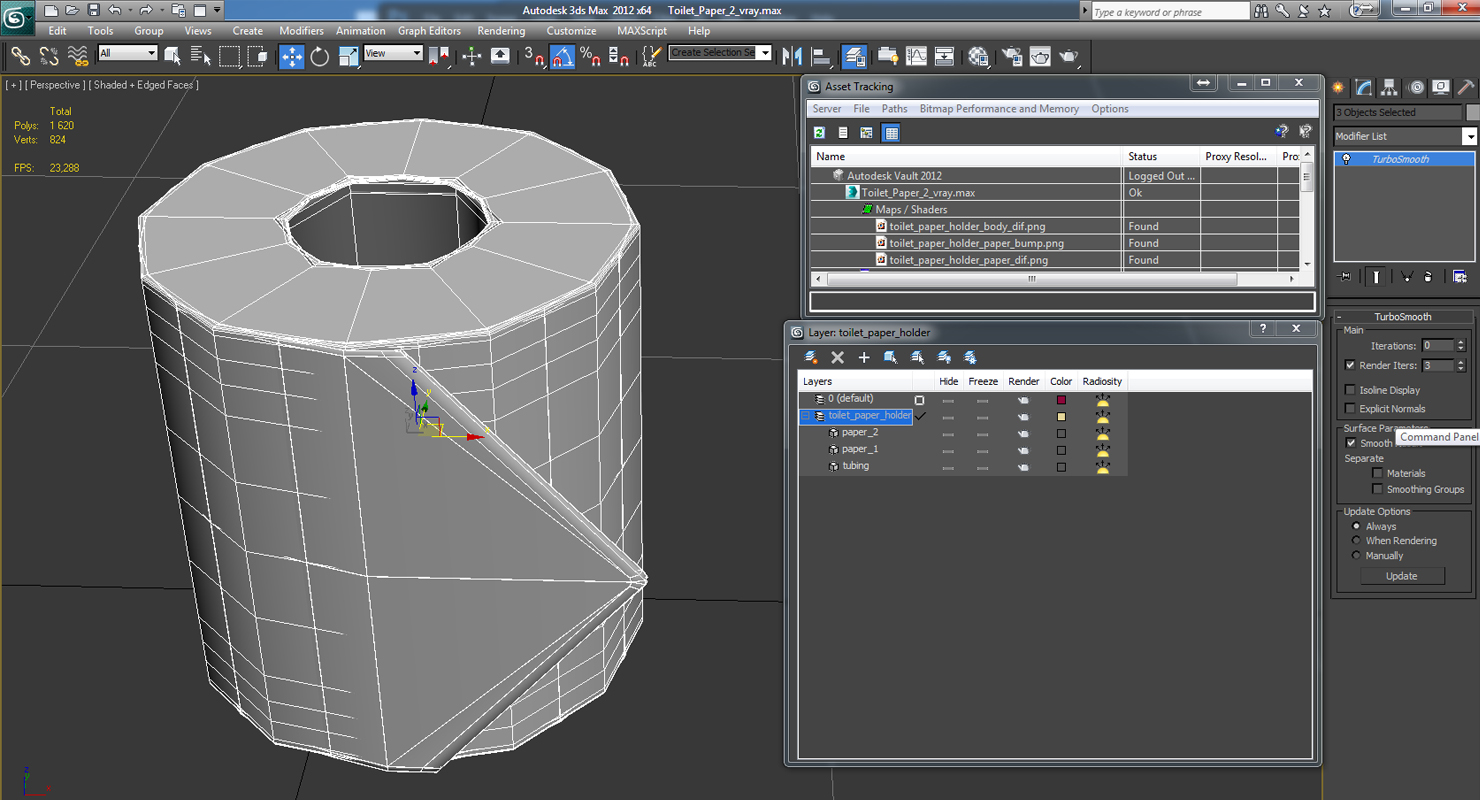The height and width of the screenshot is (800, 1480).
Task: Open the Rendering menu
Action: tap(501, 31)
